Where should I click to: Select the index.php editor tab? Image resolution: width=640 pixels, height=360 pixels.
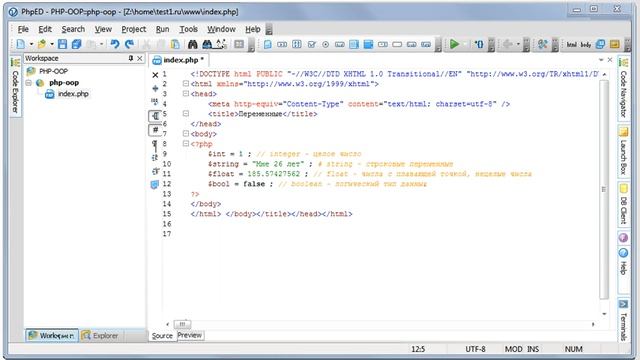[178, 60]
